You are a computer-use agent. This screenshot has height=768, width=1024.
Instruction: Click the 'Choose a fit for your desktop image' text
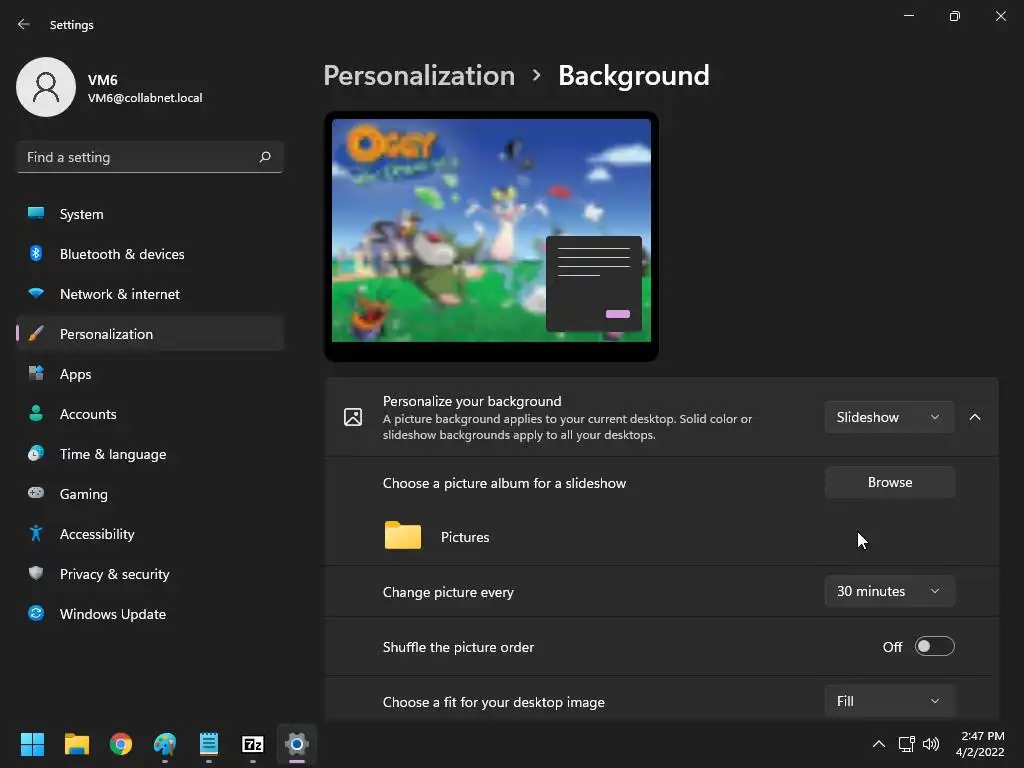494,702
